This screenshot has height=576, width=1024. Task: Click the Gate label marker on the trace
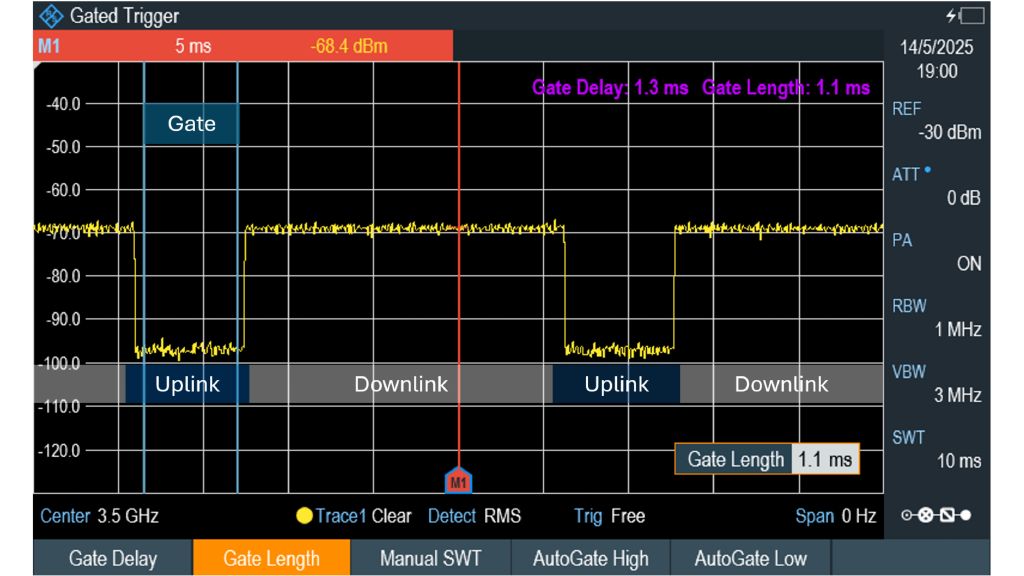[x=192, y=124]
